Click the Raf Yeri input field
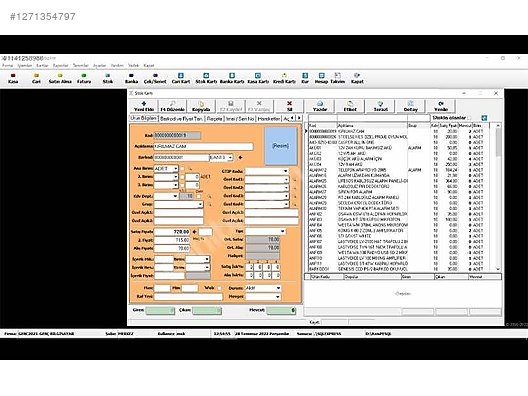Screen dimensions: 528x396 tap(188, 297)
